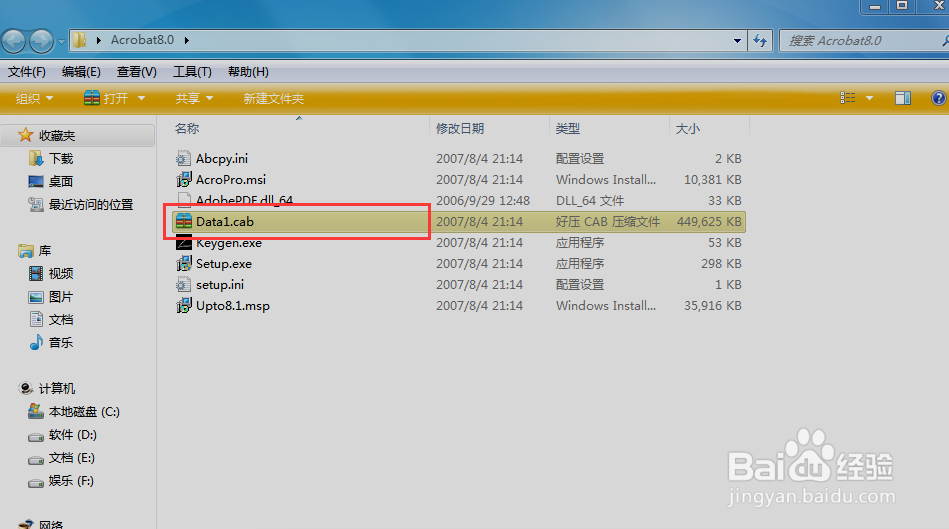Click the Setup.exe file name
The height and width of the screenshot is (529, 949).
click(223, 264)
